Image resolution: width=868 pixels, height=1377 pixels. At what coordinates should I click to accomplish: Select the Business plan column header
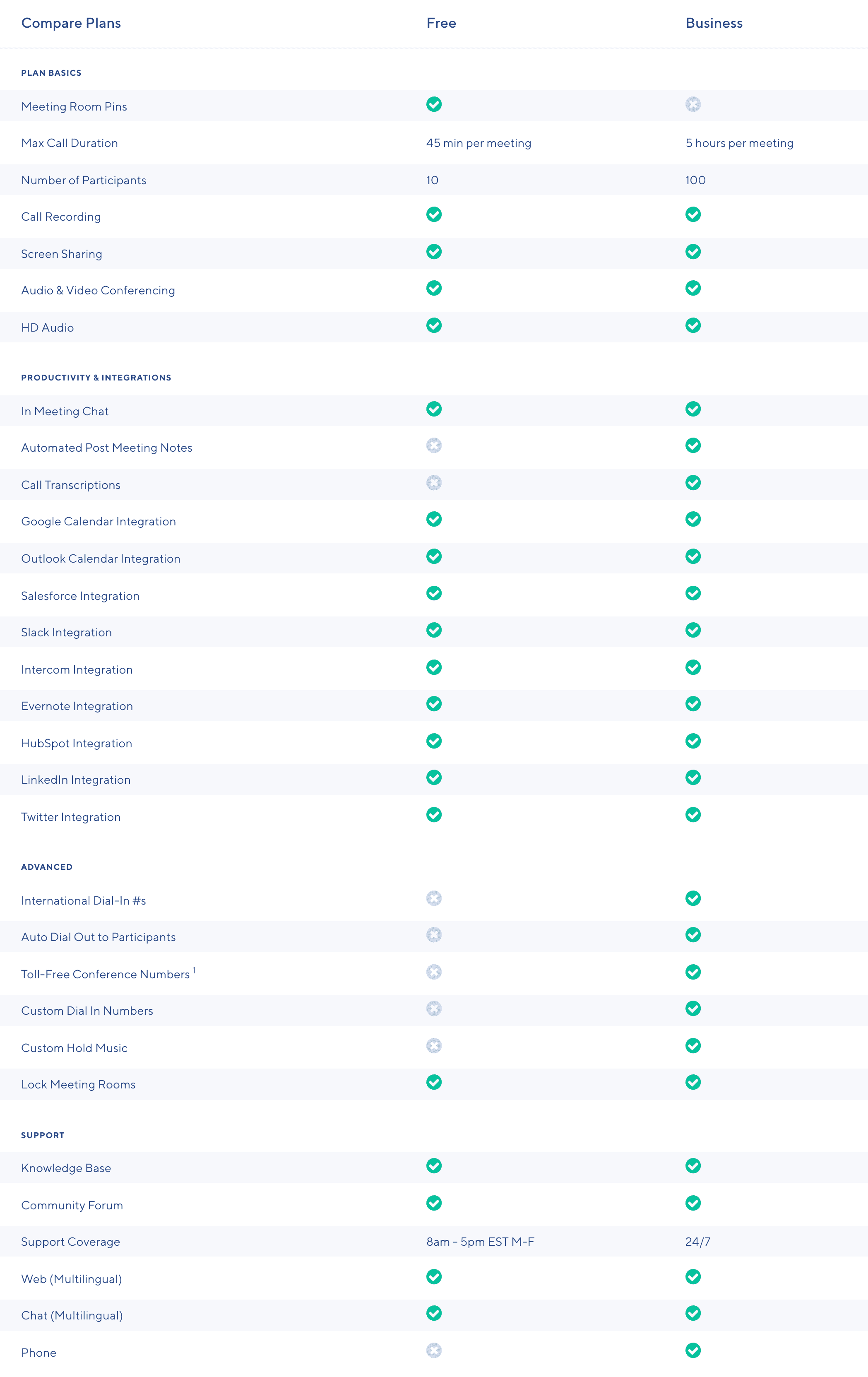[714, 24]
